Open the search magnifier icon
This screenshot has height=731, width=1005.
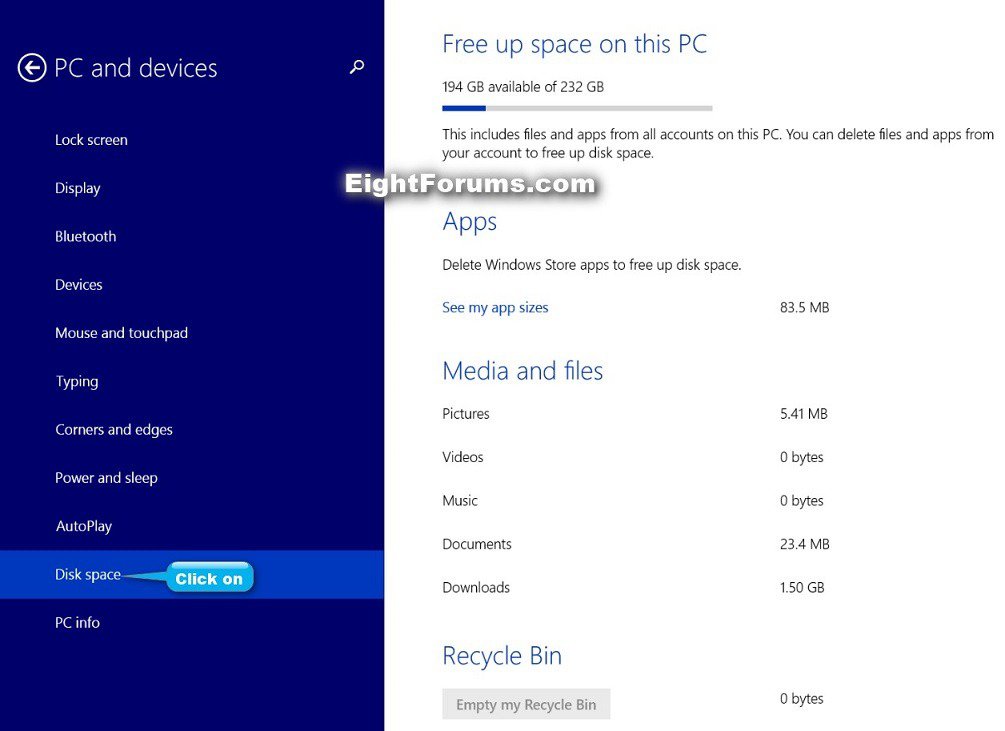pyautogui.click(x=357, y=67)
